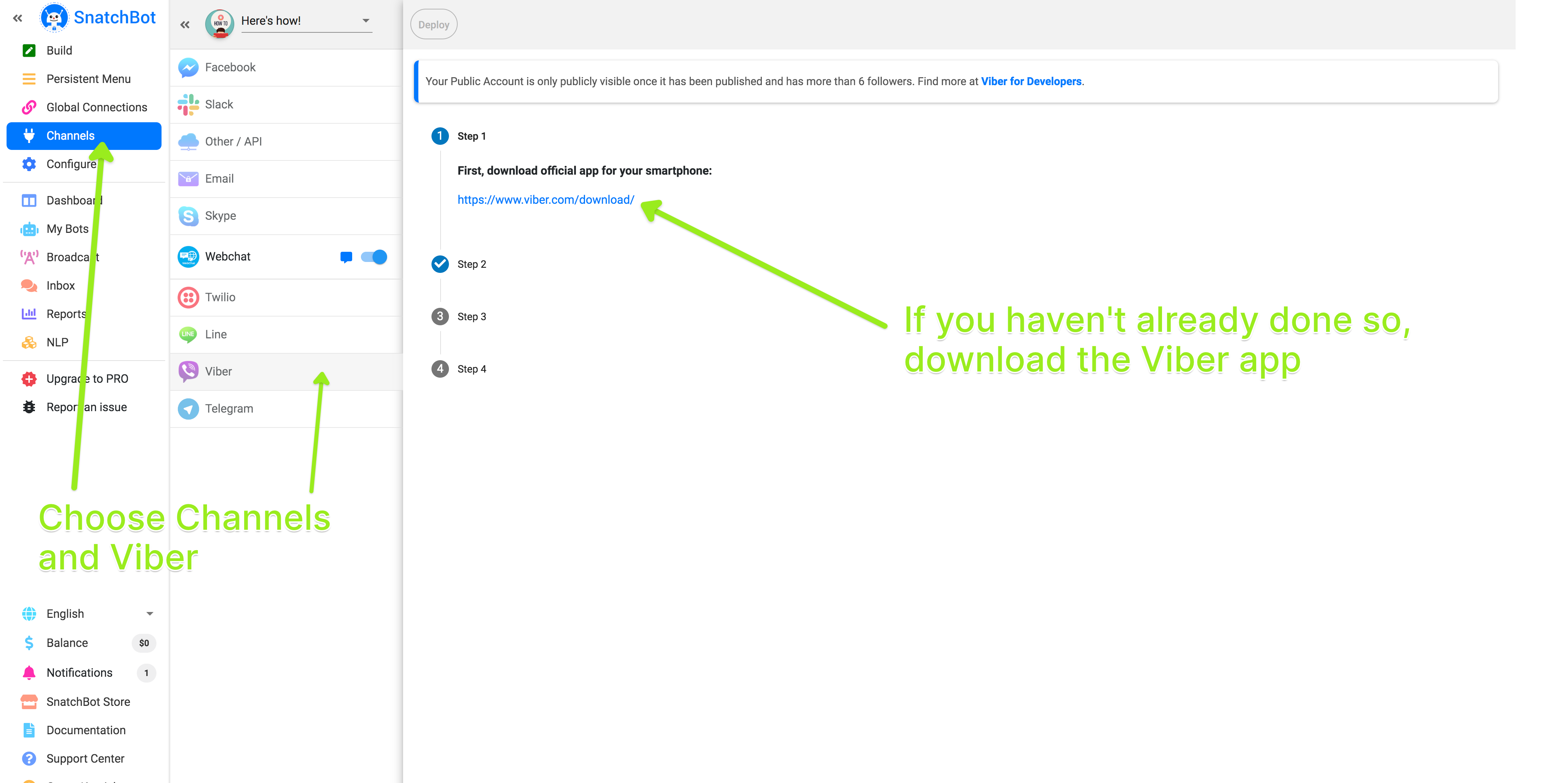The image size is (1568, 783).
Task: Go to the Global Connections menu
Action: [96, 107]
